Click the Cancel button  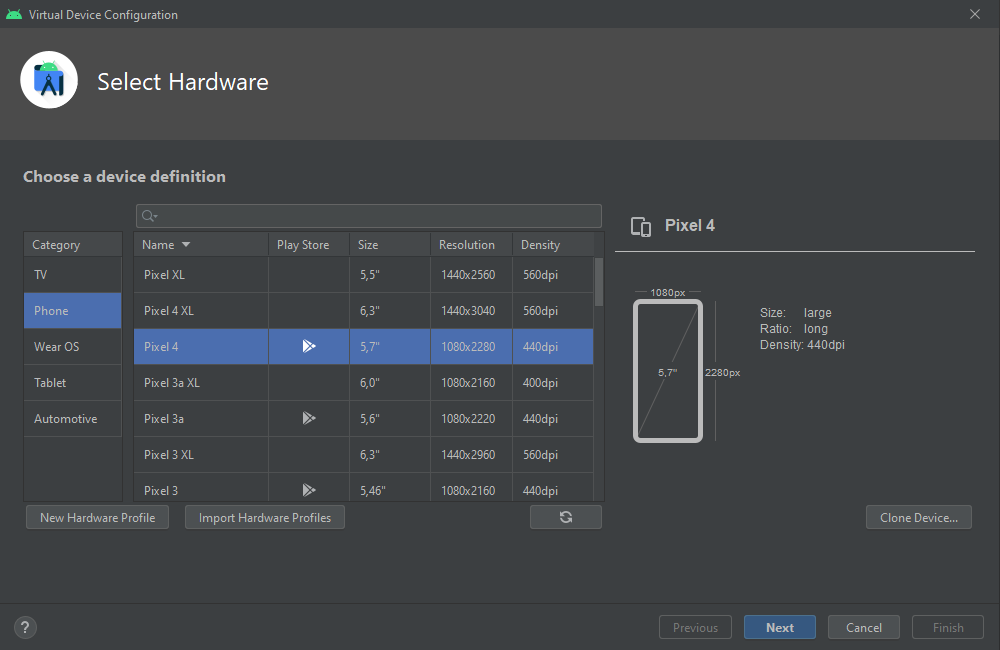[864, 627]
